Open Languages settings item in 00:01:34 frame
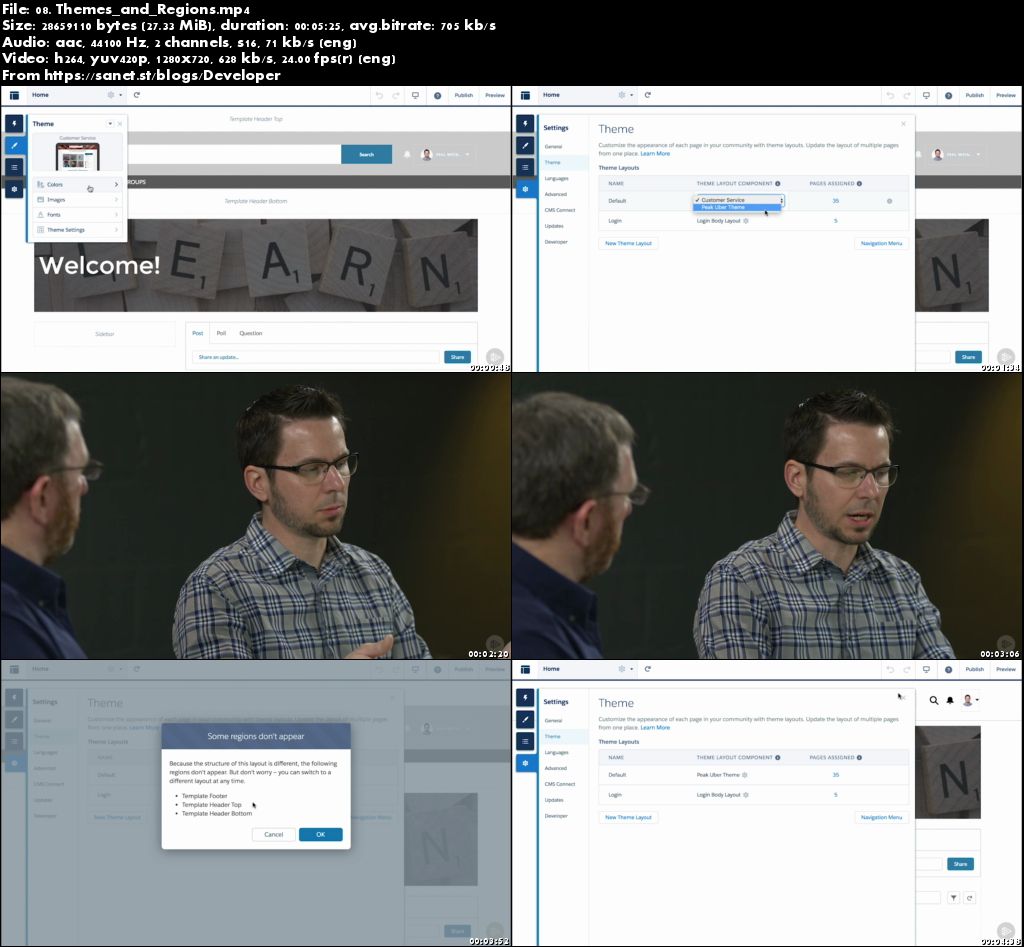Screen dimensions: 1024x947 (556, 178)
